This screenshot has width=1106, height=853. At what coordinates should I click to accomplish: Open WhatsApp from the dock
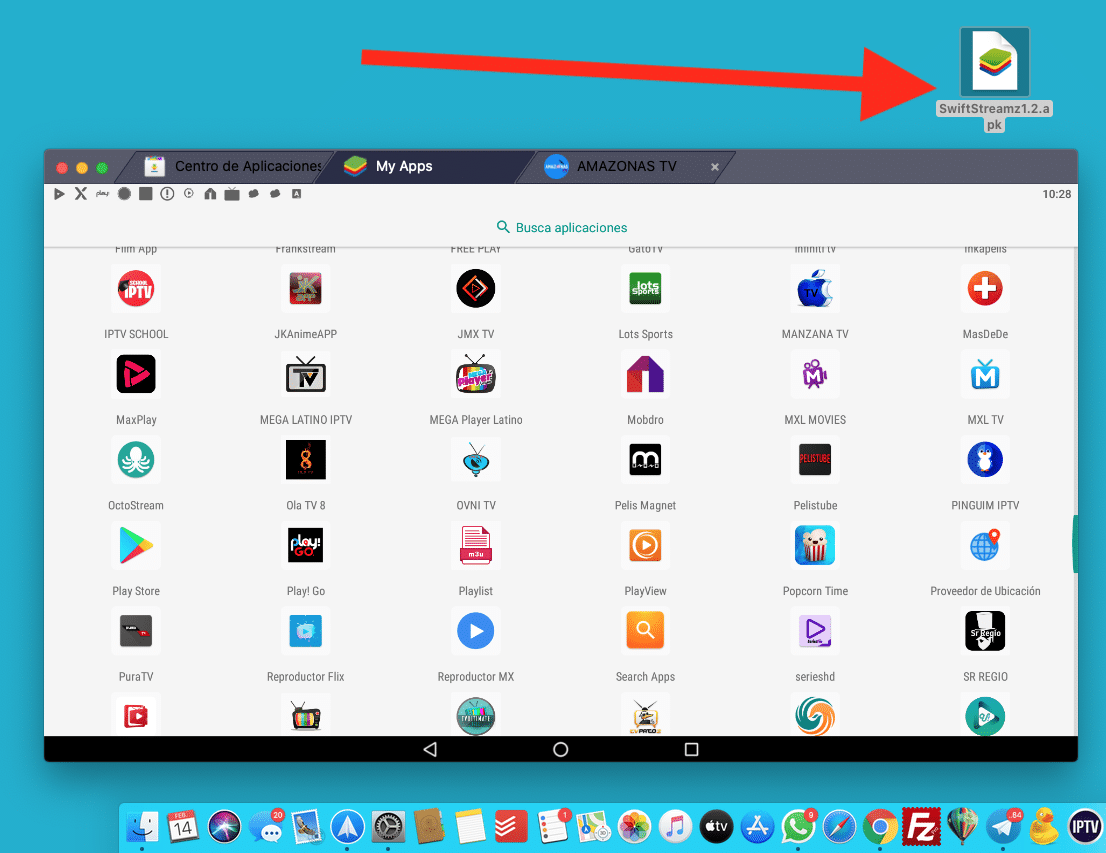point(797,828)
